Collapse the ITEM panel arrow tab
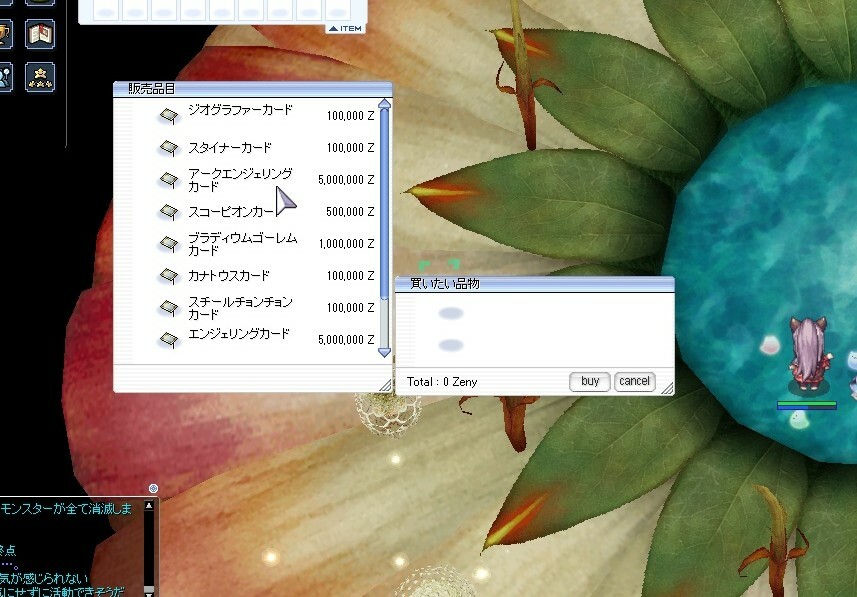Screen dimensions: 857x597 [x=344, y=28]
